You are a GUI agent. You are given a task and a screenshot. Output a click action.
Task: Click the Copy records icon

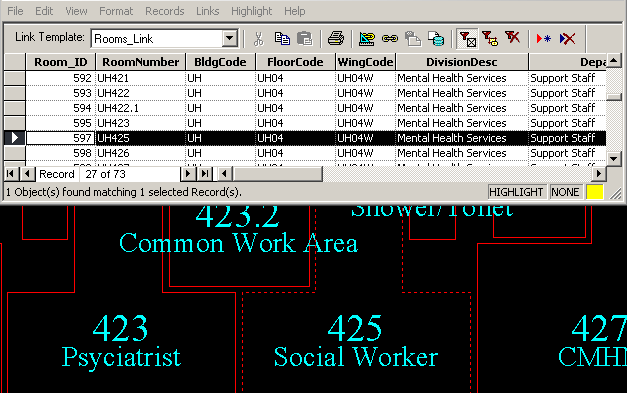click(282, 39)
